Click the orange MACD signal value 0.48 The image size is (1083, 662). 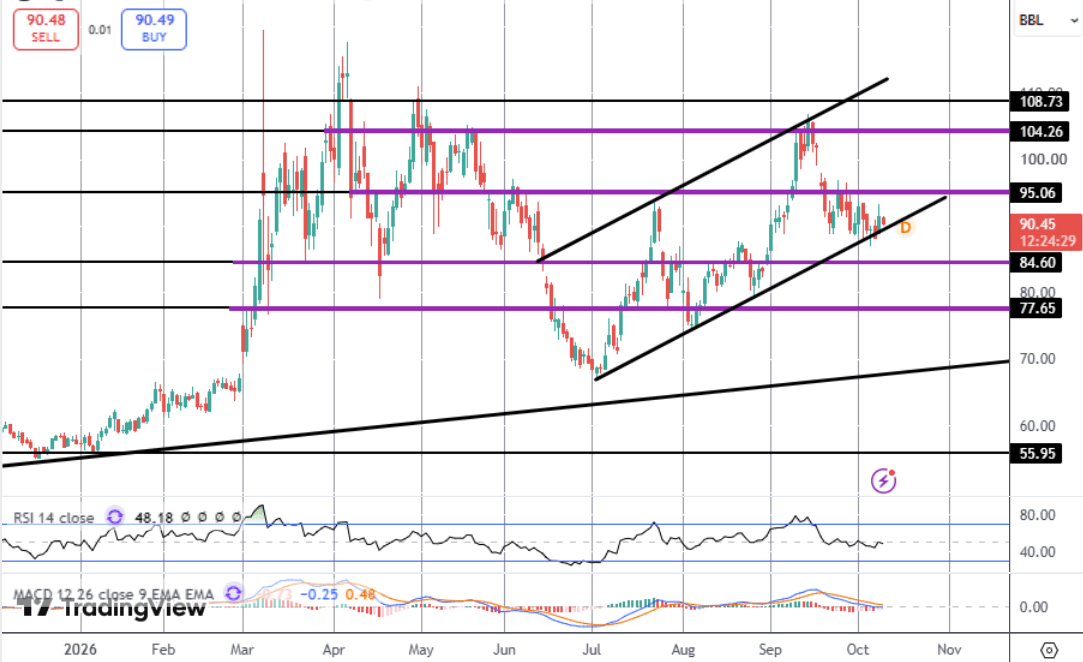[361, 594]
